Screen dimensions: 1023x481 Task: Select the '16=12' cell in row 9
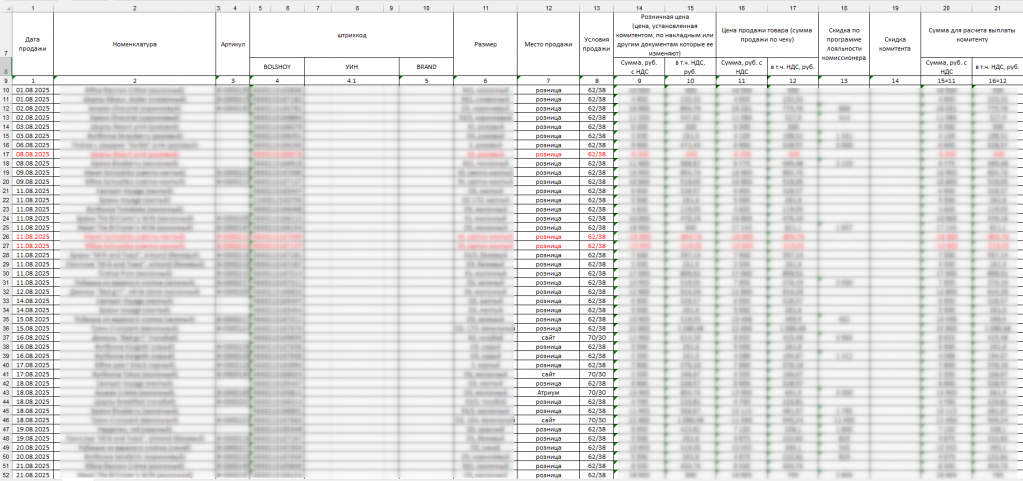[997, 80]
